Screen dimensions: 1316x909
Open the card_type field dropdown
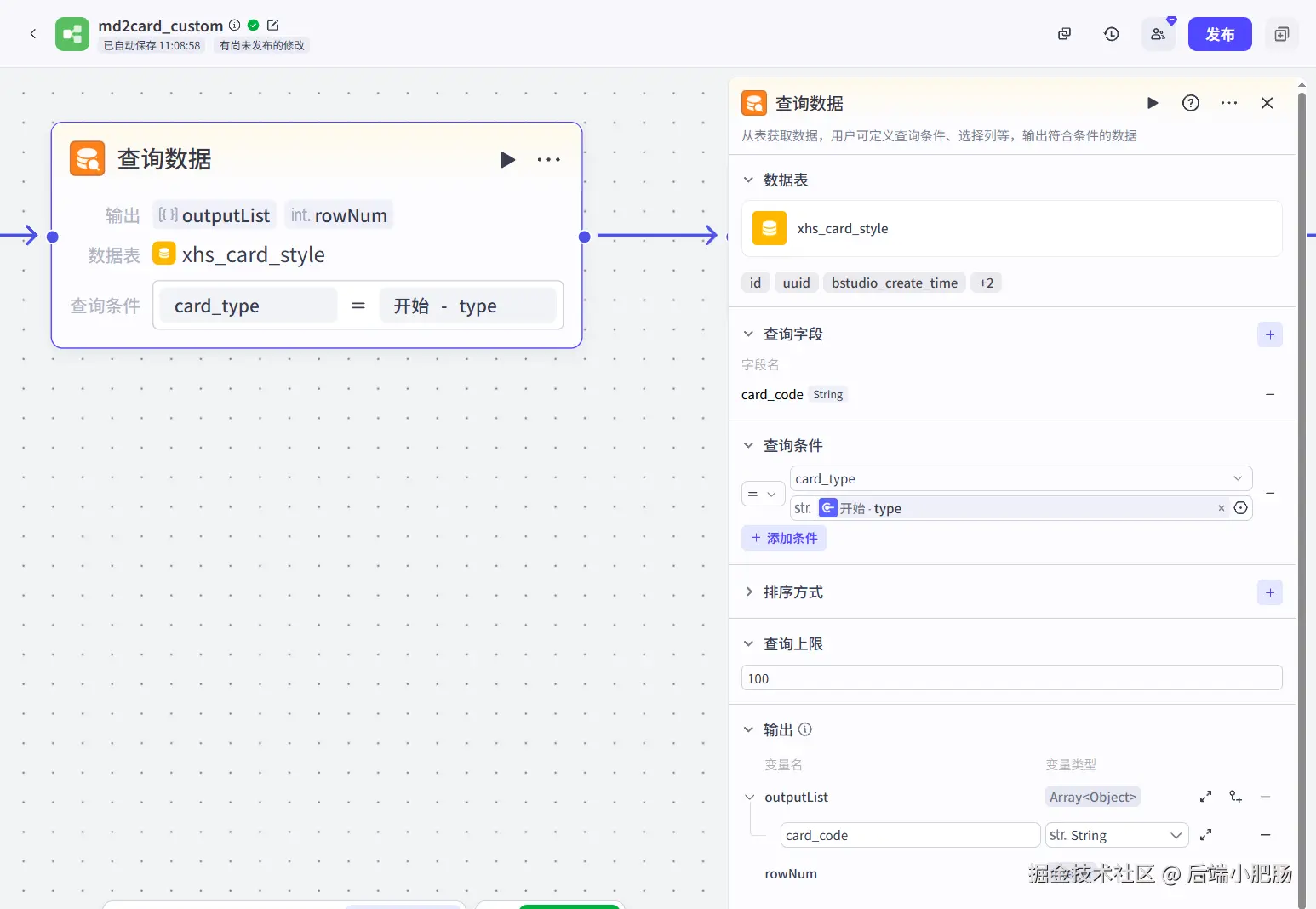tap(1021, 478)
